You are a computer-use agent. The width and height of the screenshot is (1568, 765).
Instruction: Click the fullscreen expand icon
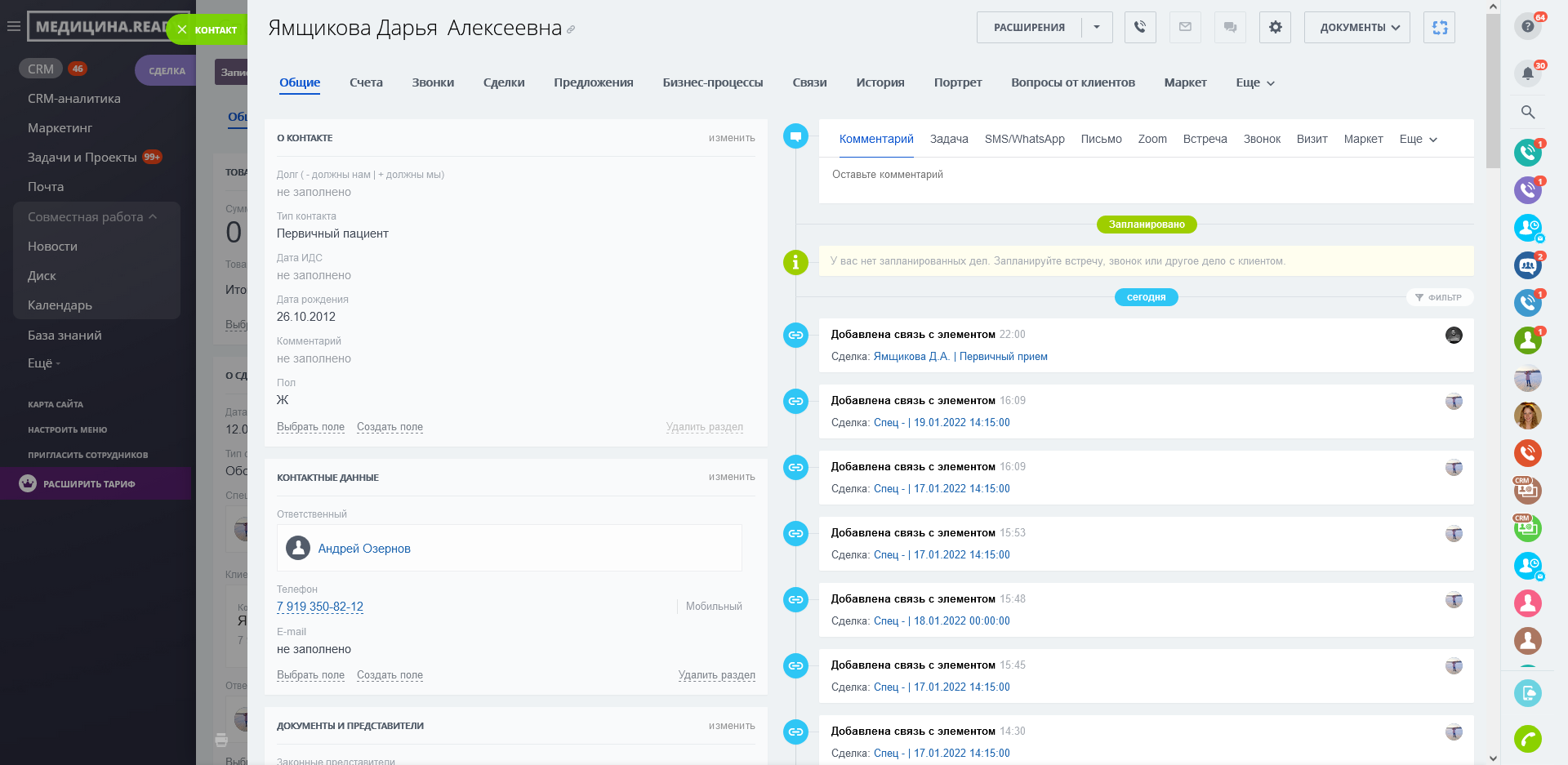1439,27
